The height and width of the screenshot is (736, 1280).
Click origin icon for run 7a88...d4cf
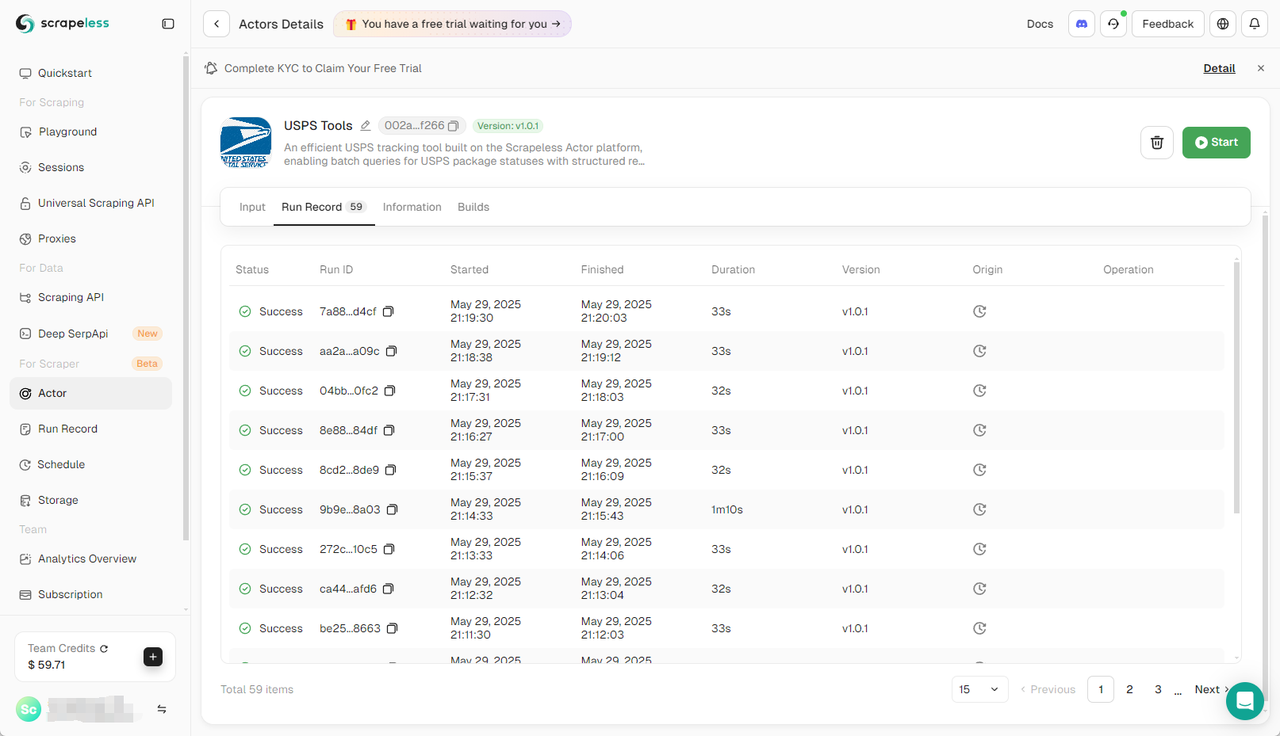tap(980, 312)
